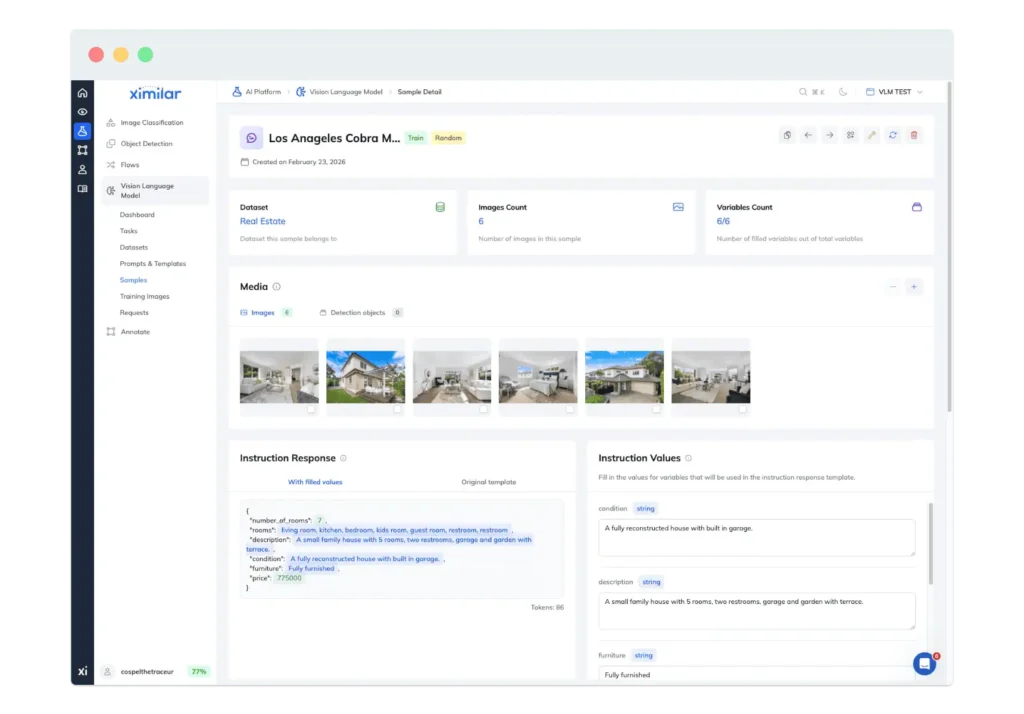
Task: Click the blue refresh sample icon
Action: tap(893, 136)
